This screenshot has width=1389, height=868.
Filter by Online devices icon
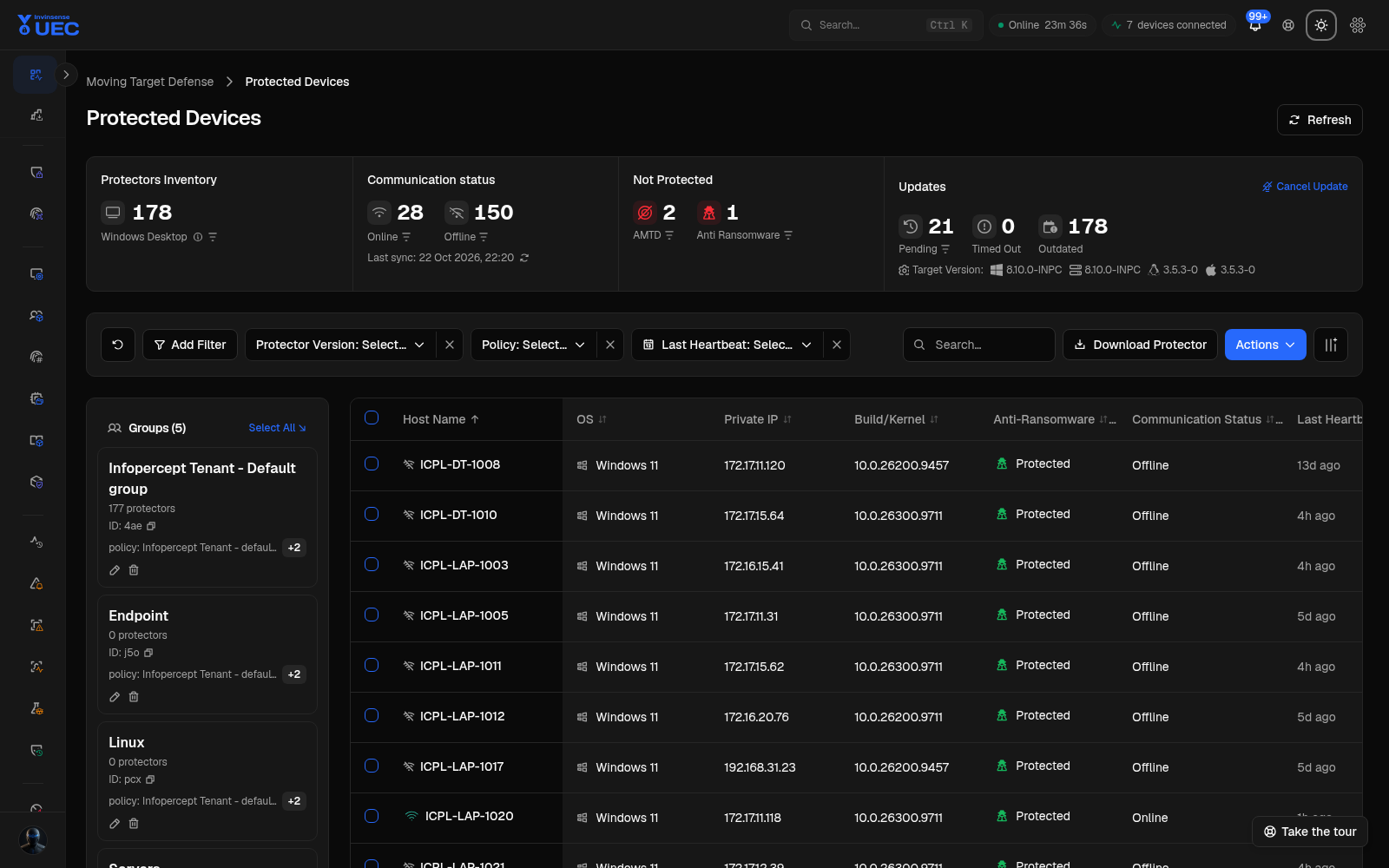[406, 237]
